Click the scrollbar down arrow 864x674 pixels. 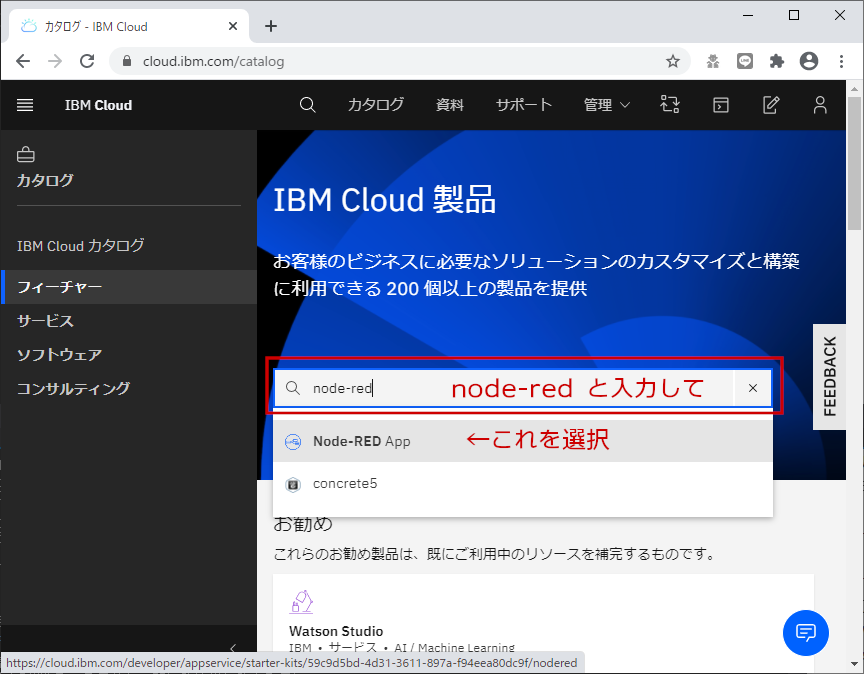(855, 664)
